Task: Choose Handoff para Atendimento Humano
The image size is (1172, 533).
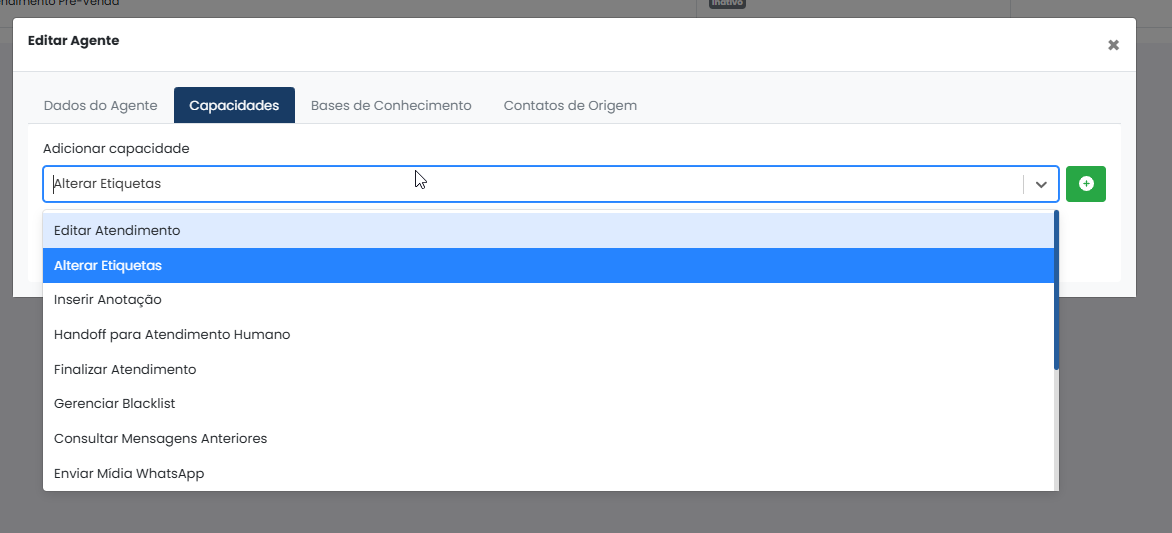Action: 548,334
